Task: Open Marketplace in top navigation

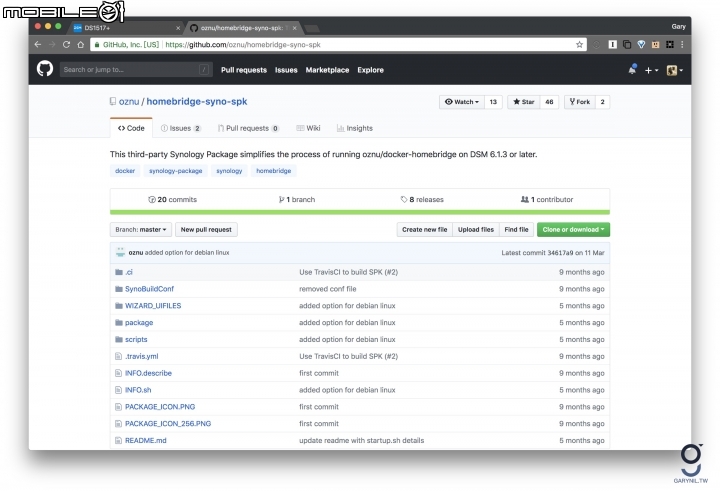Action: tap(327, 70)
